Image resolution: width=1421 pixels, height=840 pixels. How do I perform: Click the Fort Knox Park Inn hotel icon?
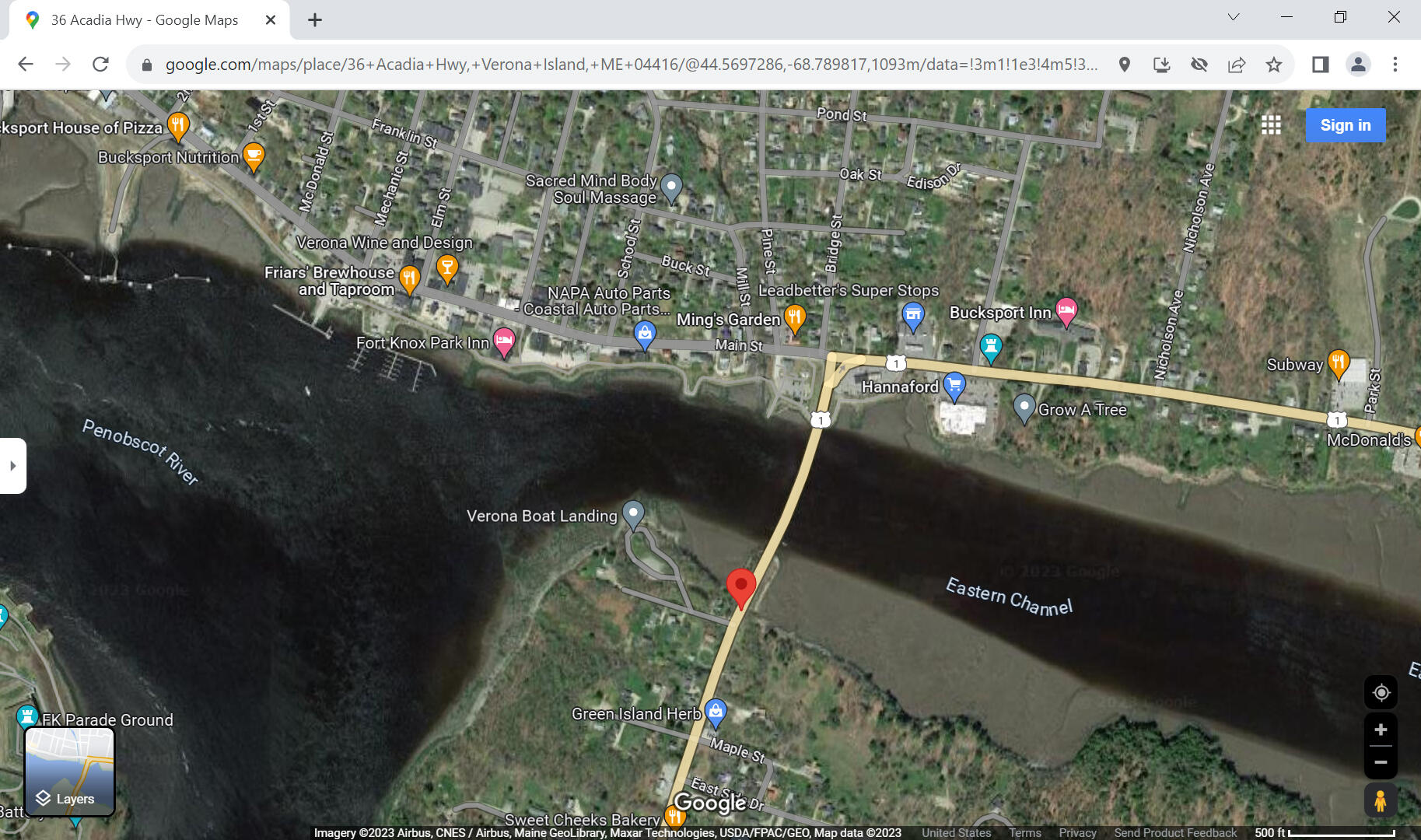504,340
